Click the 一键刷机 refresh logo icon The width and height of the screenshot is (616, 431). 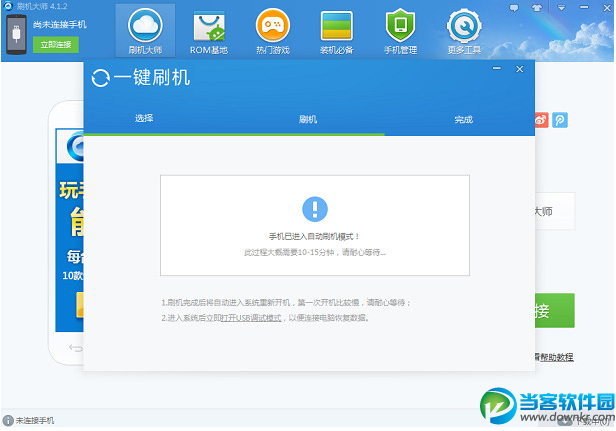point(101,78)
